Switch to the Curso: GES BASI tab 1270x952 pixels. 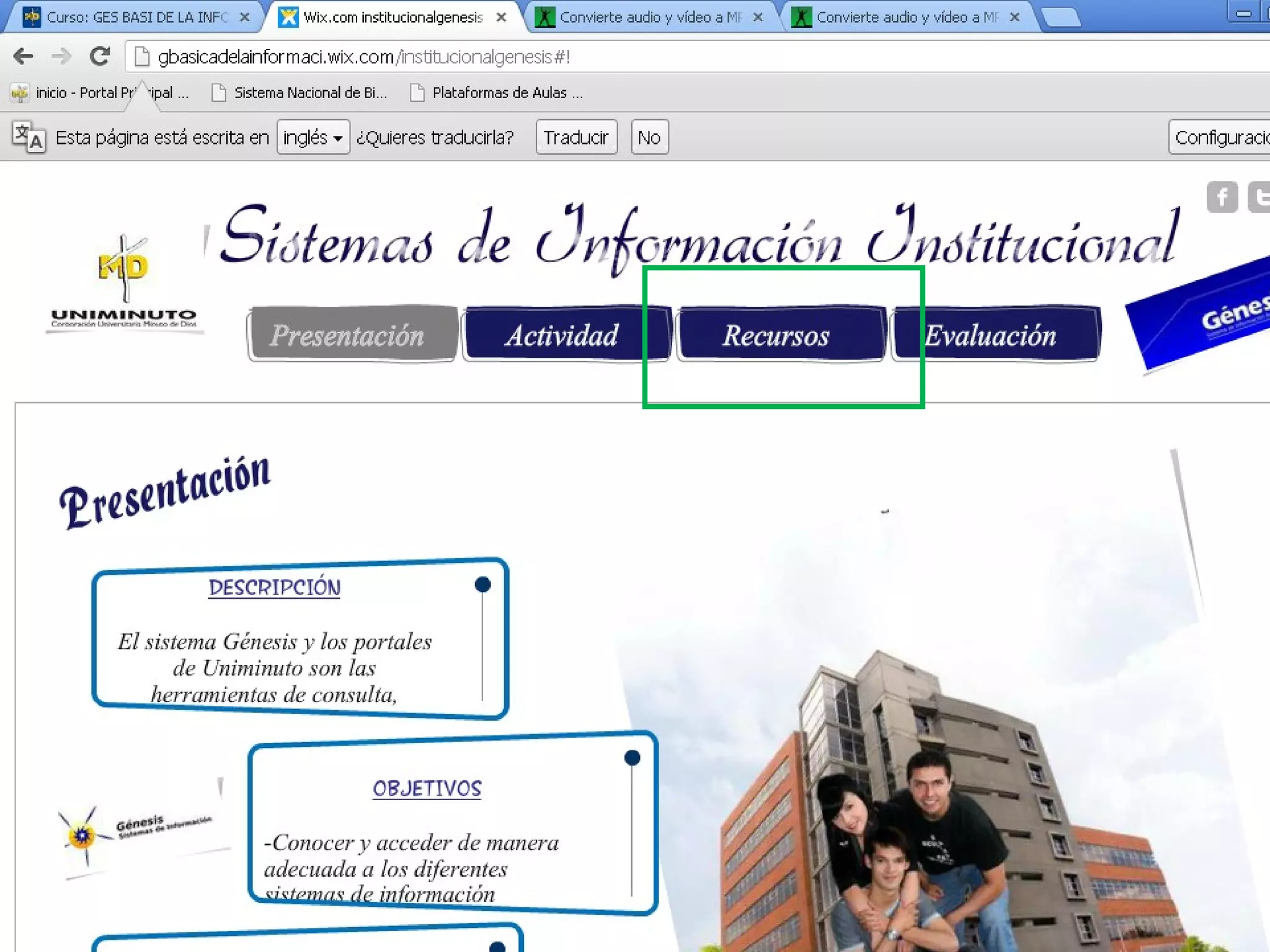[x=136, y=17]
